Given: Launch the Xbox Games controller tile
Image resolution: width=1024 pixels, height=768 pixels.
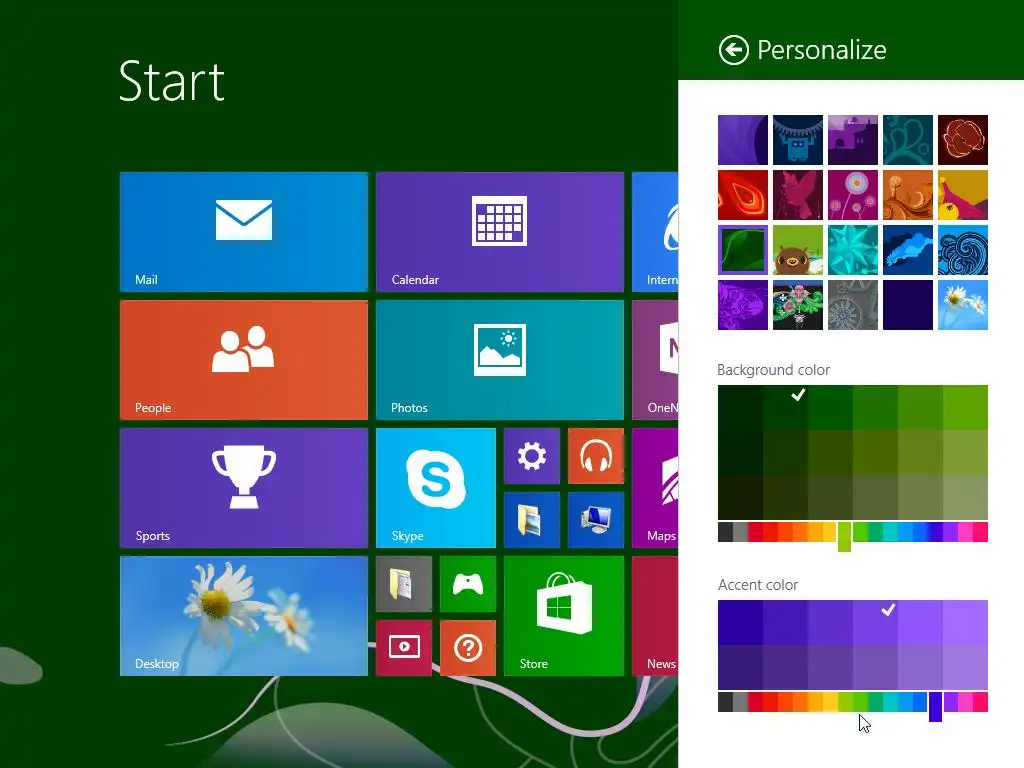Looking at the screenshot, I should [468, 584].
